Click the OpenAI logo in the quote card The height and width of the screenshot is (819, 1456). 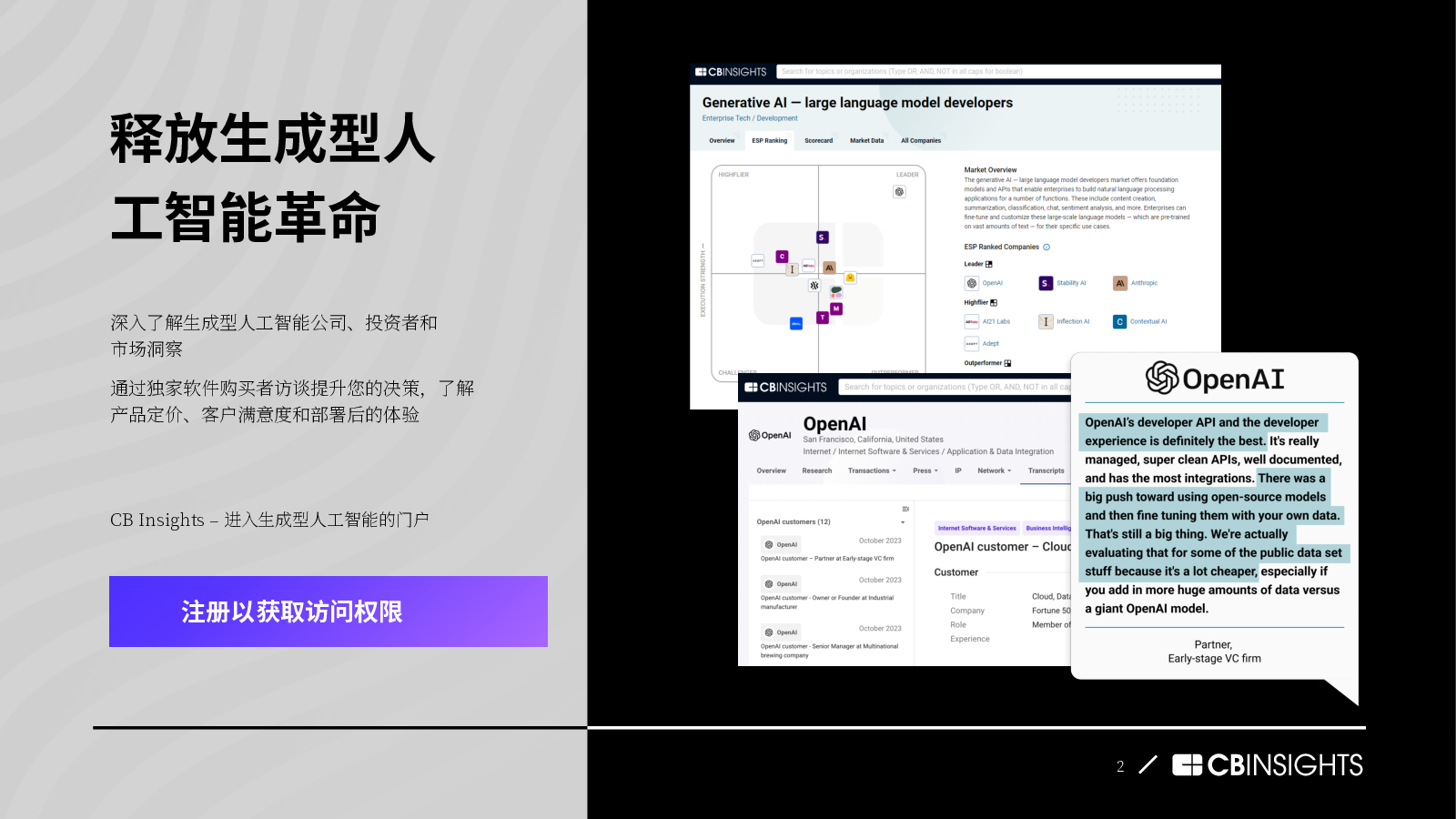pyautogui.click(x=1214, y=378)
